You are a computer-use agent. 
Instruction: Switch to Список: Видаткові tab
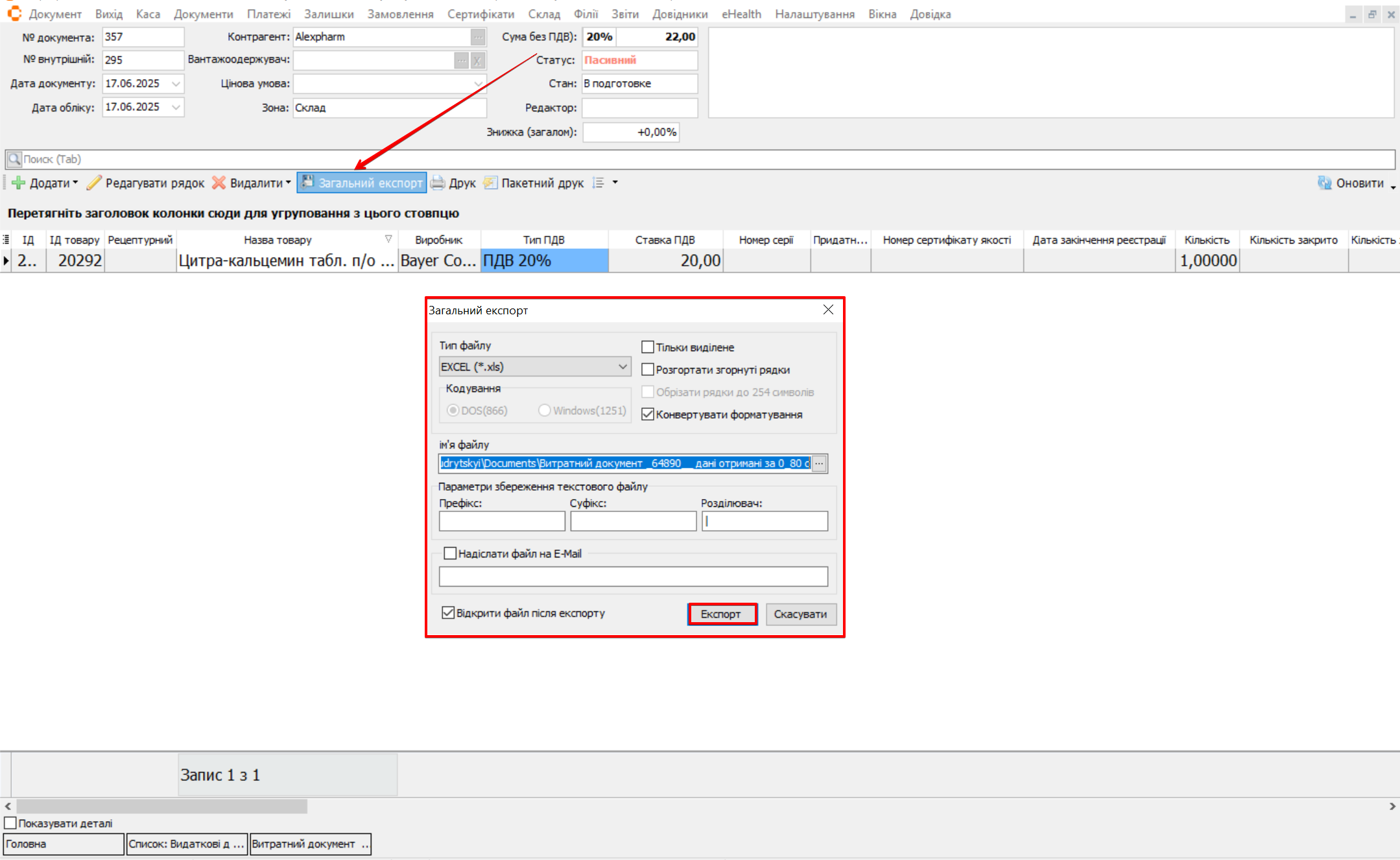(187, 844)
